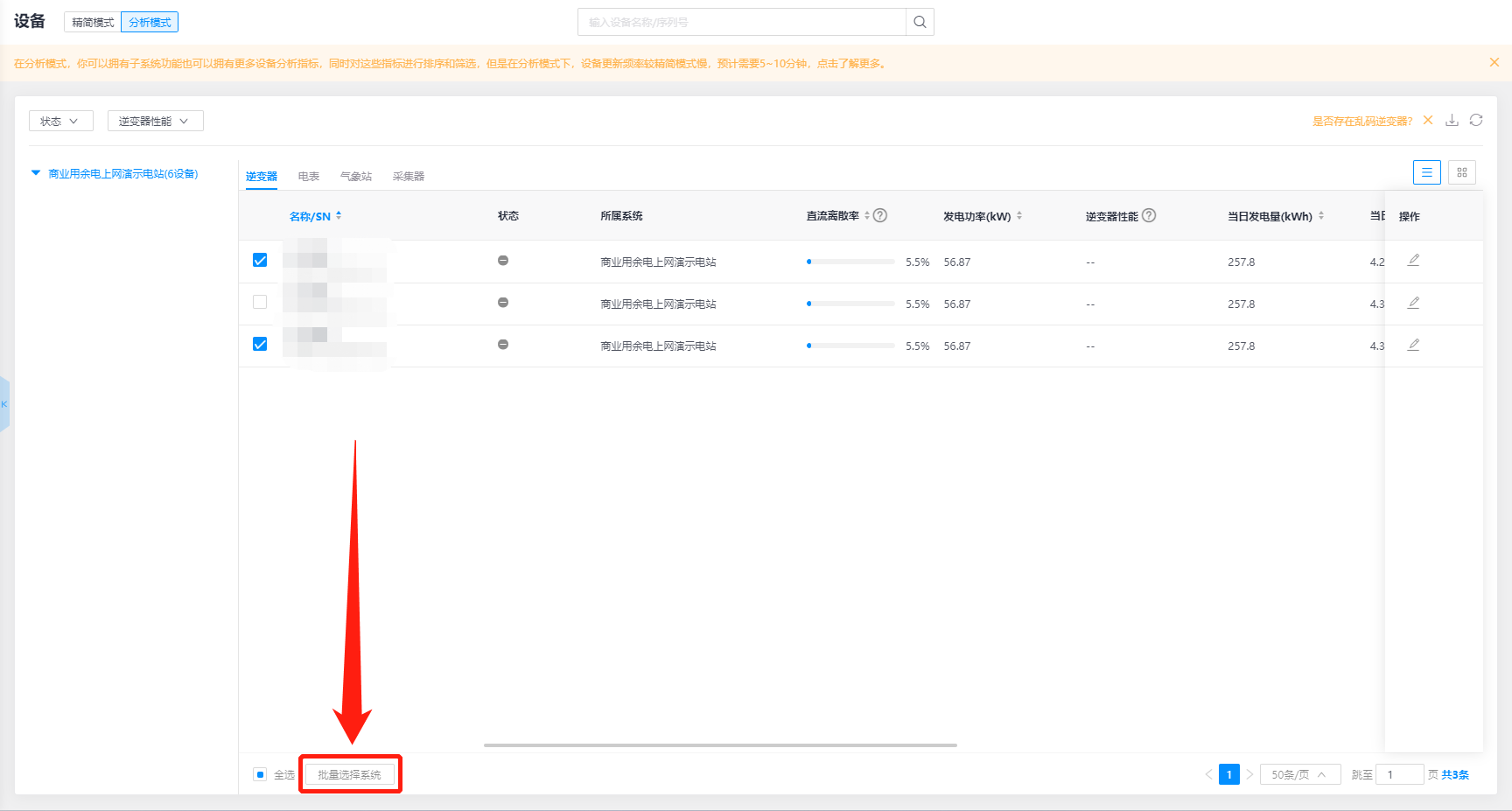The height and width of the screenshot is (811, 1512).
Task: Open the 逆变器性能 filter dropdown
Action: tap(155, 121)
